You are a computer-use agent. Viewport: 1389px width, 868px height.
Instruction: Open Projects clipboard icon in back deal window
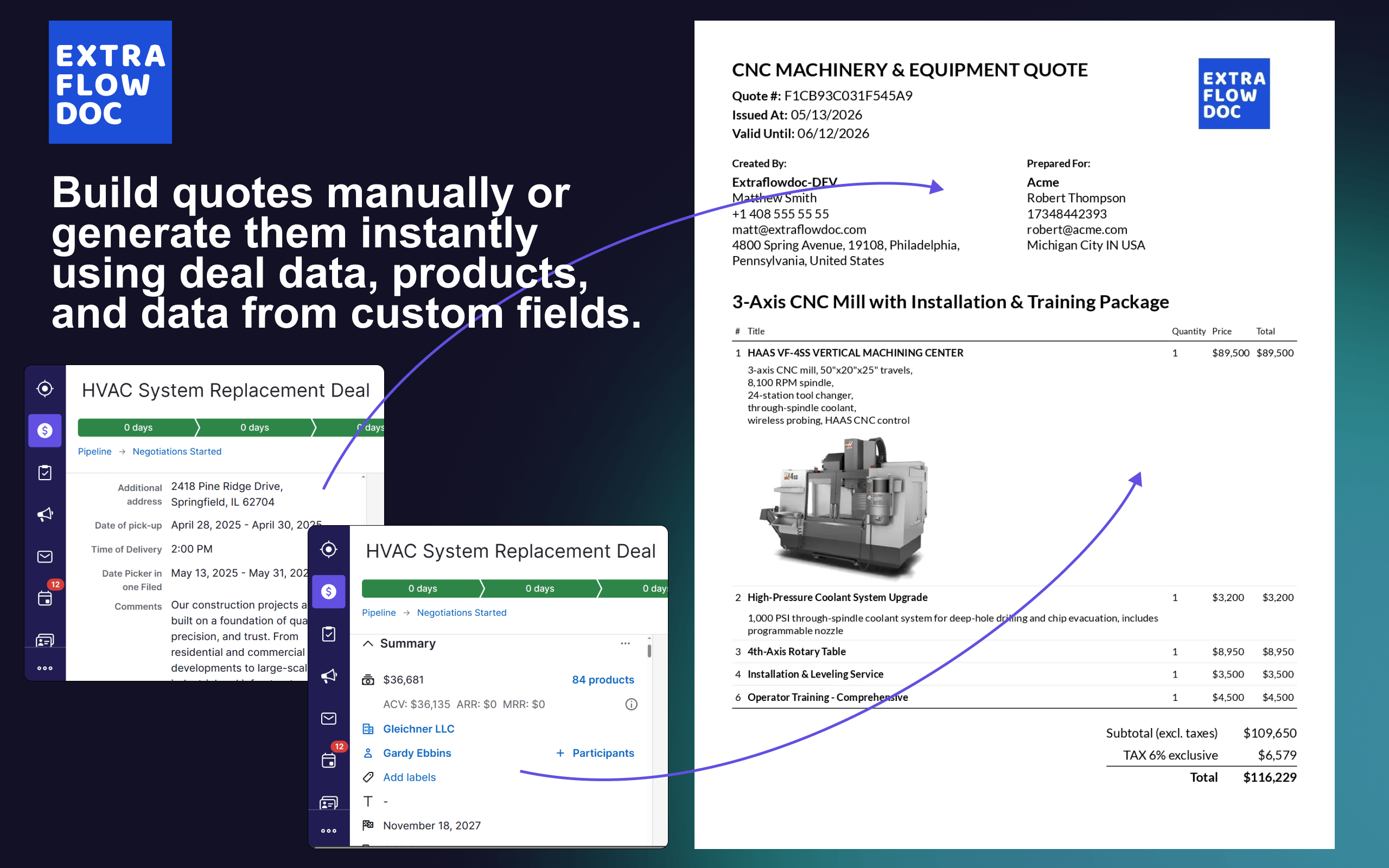45,473
